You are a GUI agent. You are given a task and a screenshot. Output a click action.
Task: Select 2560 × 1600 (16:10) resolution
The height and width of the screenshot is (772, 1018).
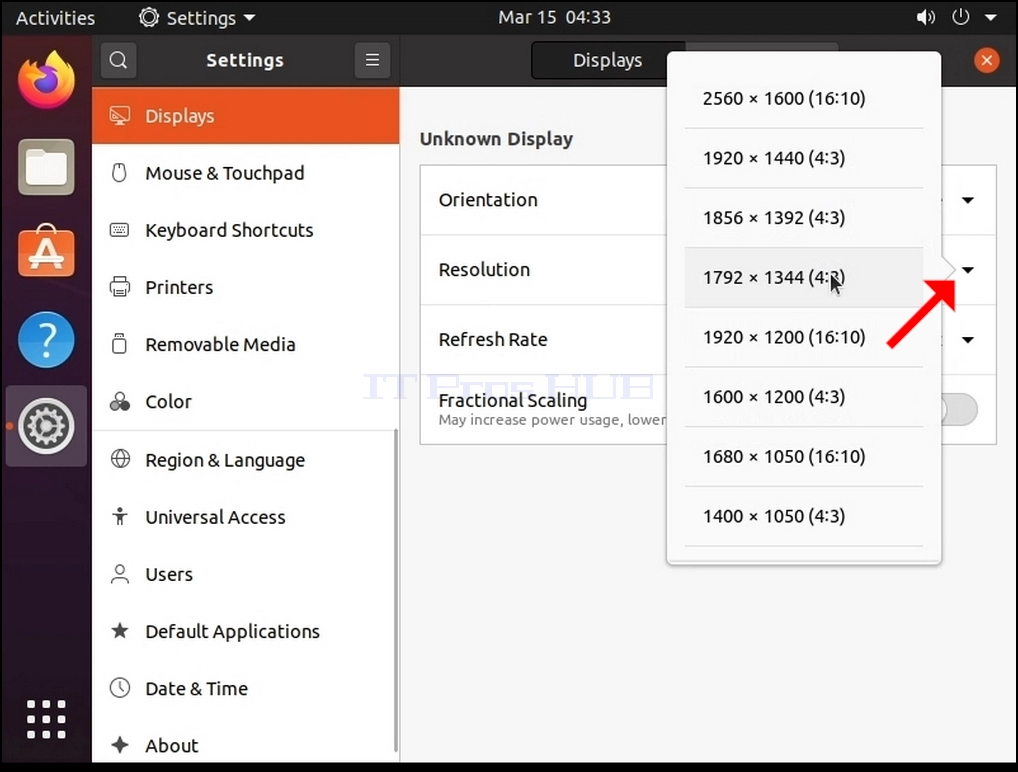pyautogui.click(x=804, y=98)
